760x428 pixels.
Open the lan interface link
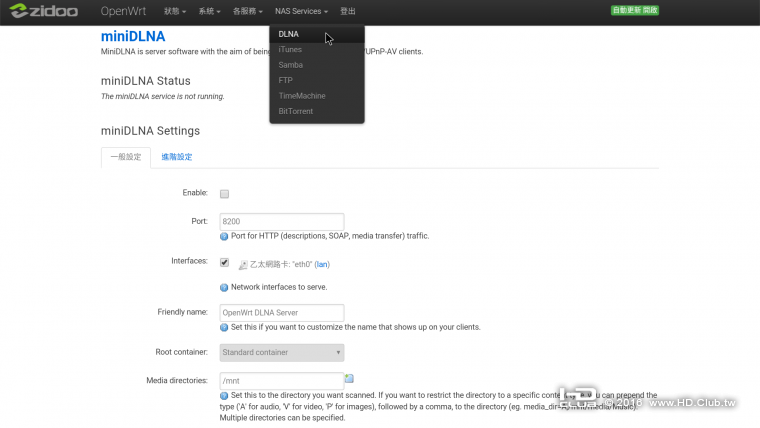(x=322, y=265)
